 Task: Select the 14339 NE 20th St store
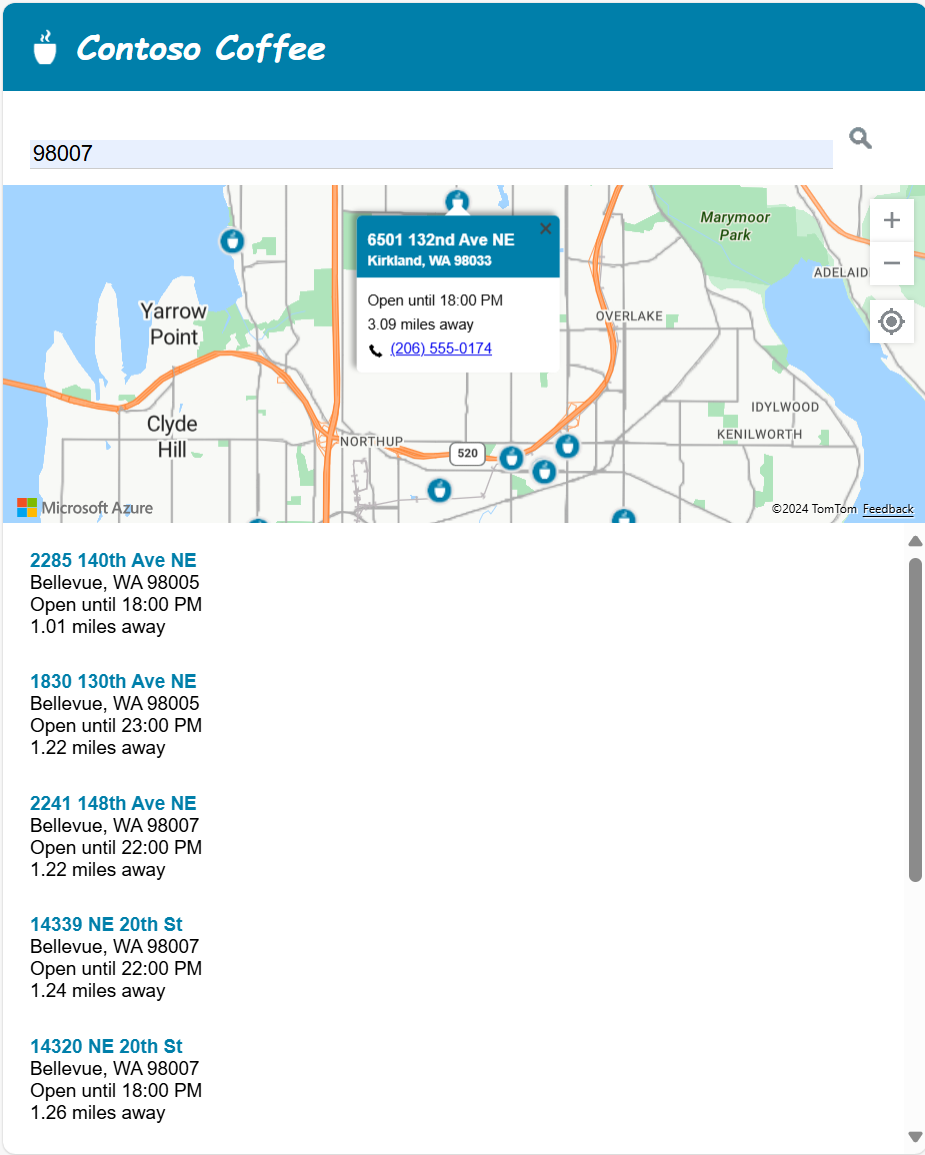(106, 924)
